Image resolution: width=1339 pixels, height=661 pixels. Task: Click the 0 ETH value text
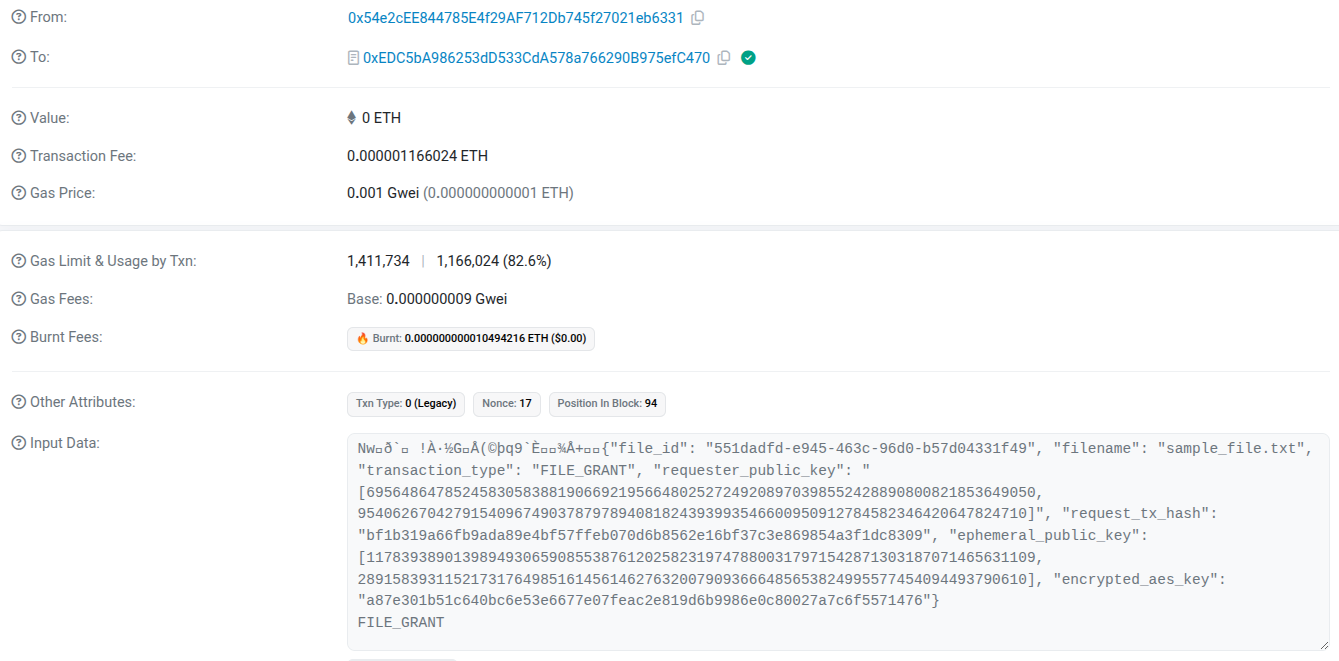click(381, 118)
